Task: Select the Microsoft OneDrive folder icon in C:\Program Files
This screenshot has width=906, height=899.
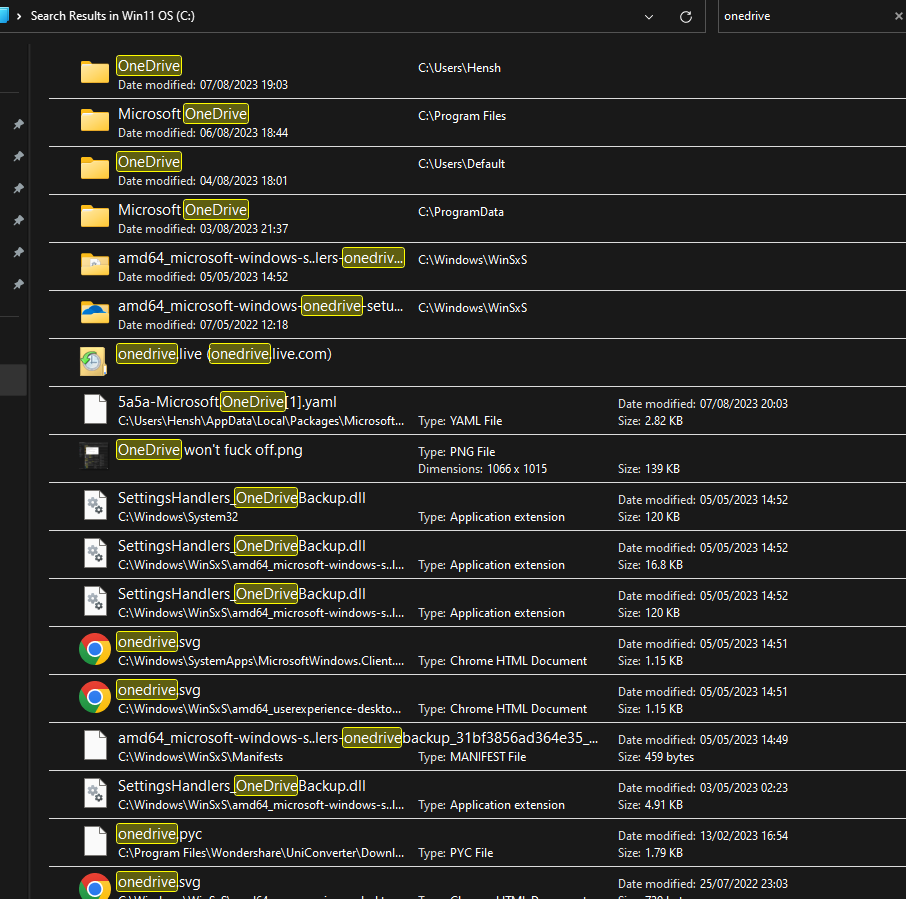Action: click(95, 121)
